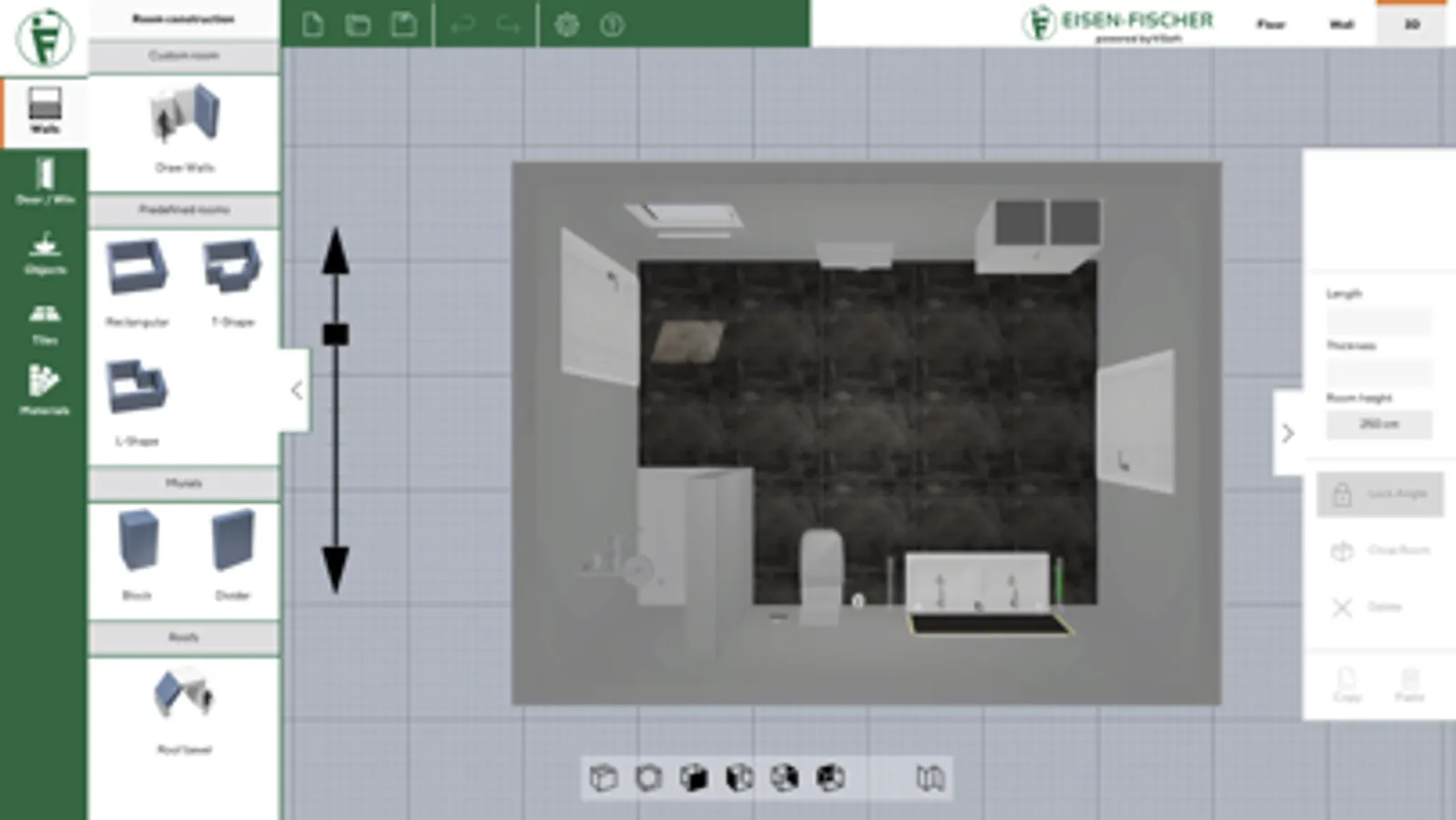Select the Roof bevel element
1456x820 pixels.
184,711
